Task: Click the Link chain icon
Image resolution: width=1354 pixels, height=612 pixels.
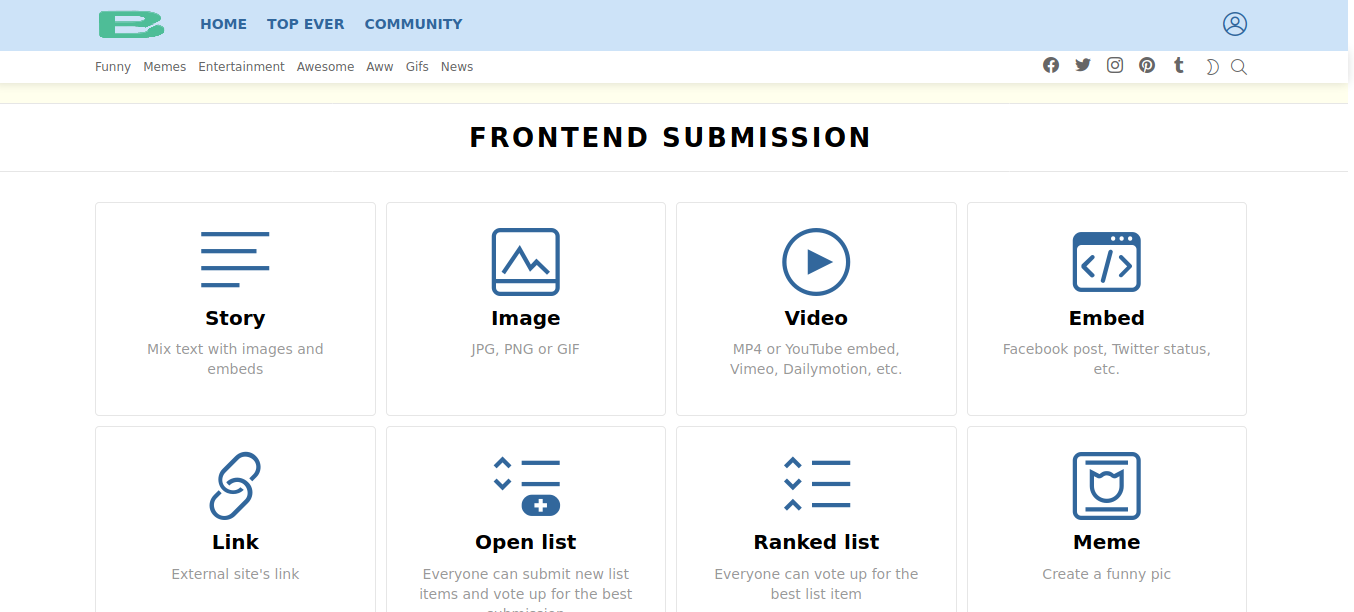Action: click(235, 486)
